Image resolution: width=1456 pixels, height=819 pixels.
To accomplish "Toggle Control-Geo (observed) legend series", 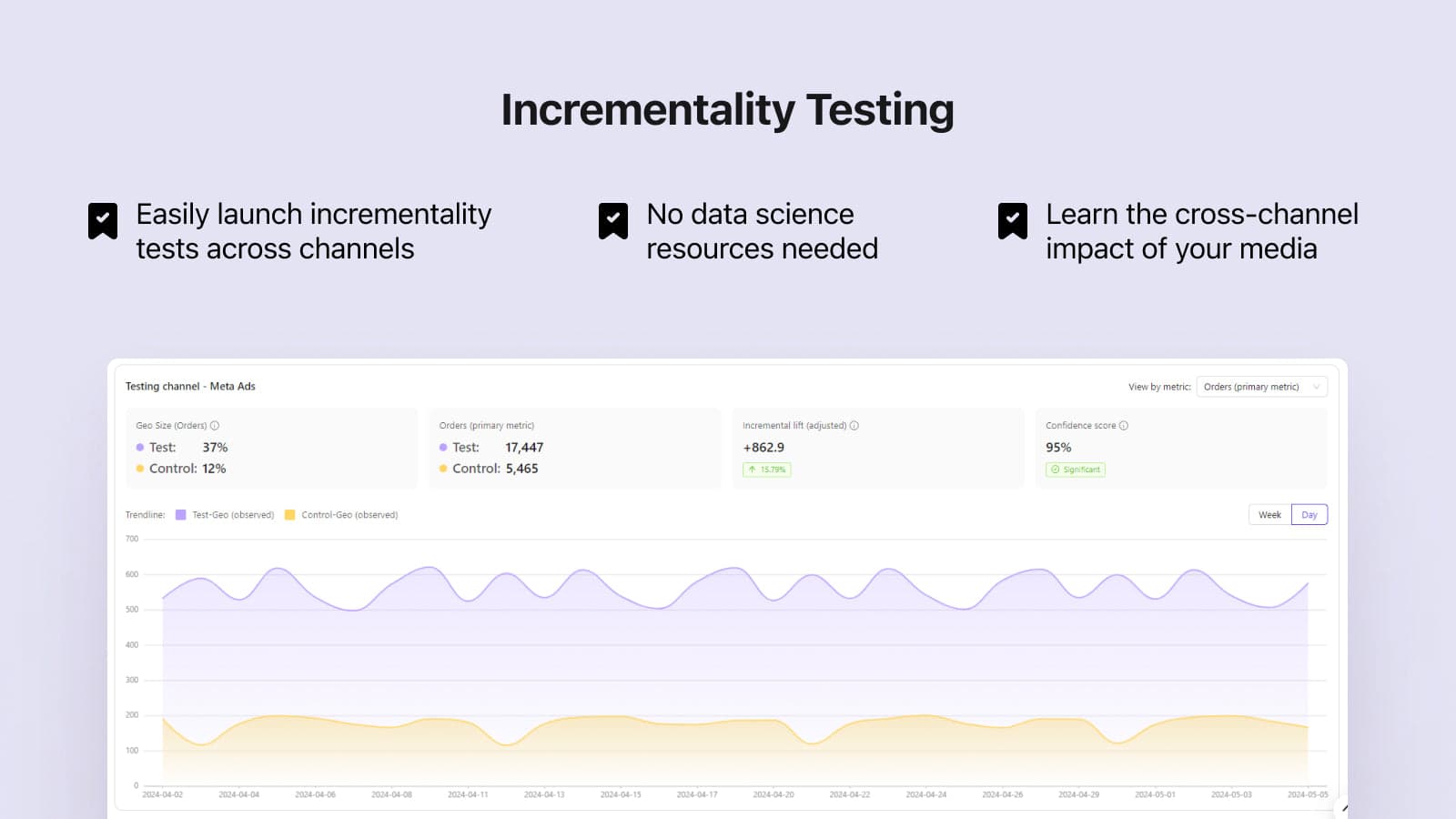I will pyautogui.click(x=349, y=515).
